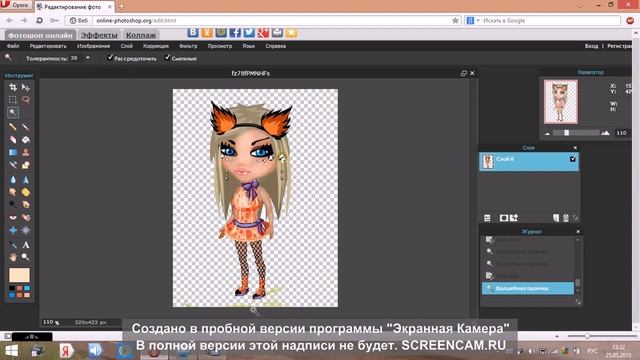Select the Type text tool
This screenshot has width=640, height=360.
pyautogui.click(x=26, y=245)
